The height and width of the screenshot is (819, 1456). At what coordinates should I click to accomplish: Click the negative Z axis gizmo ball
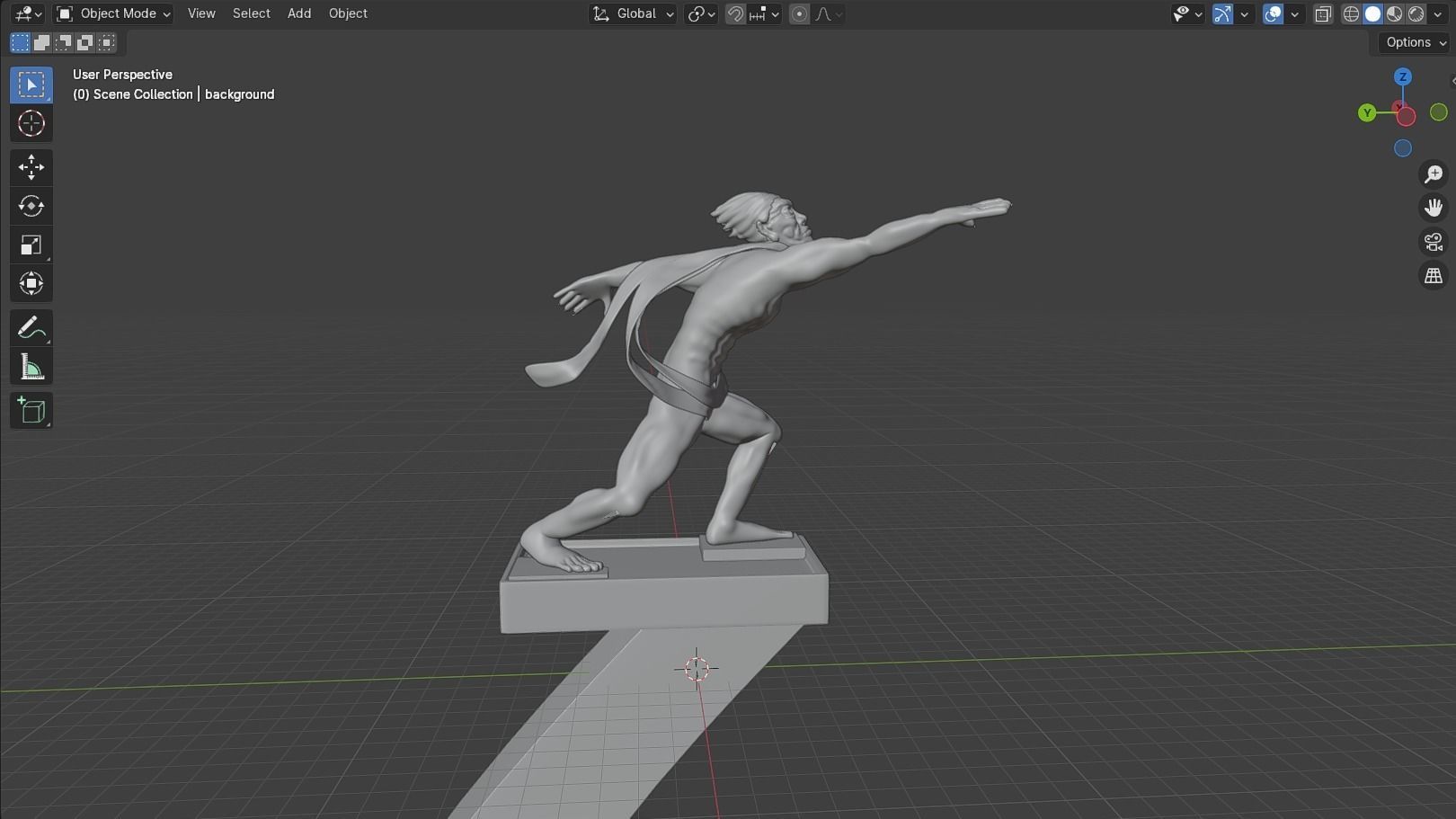1403,148
